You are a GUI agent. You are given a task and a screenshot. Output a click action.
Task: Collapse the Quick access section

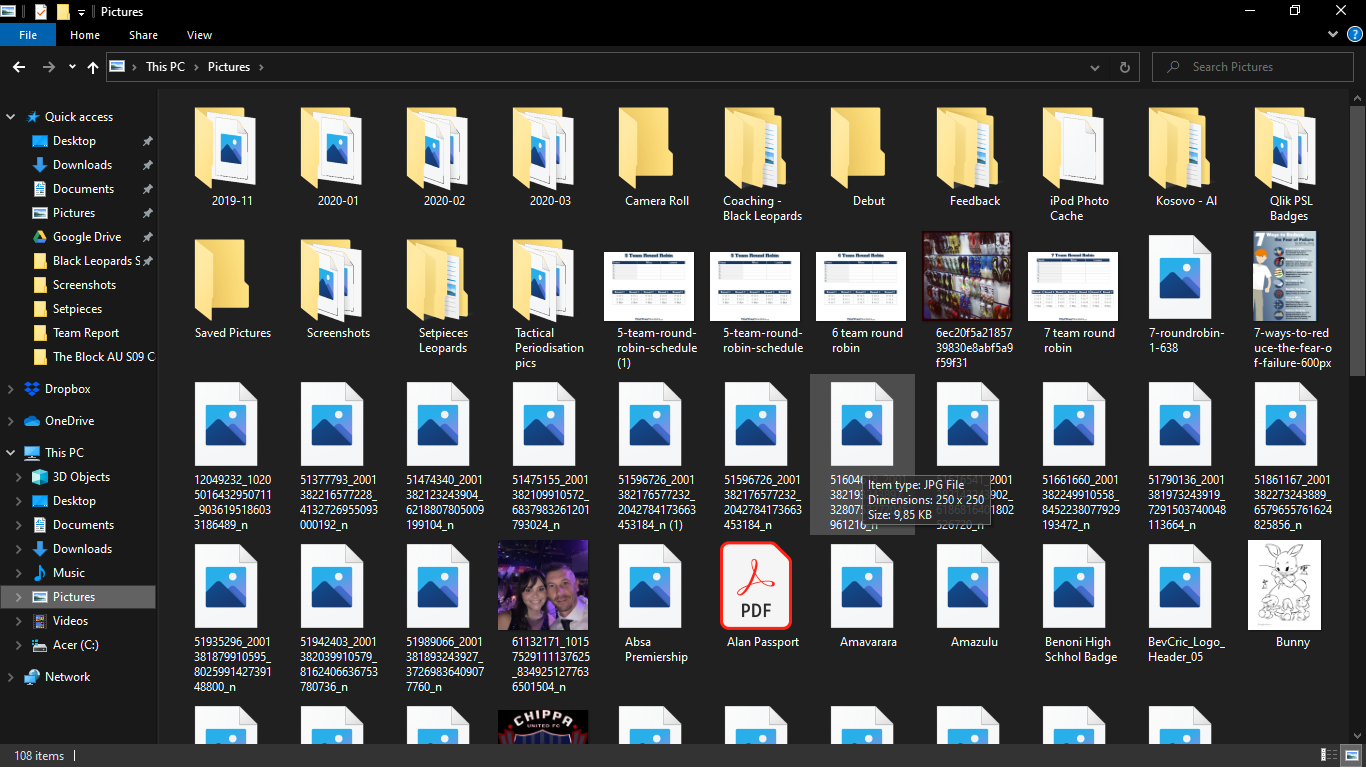10,116
